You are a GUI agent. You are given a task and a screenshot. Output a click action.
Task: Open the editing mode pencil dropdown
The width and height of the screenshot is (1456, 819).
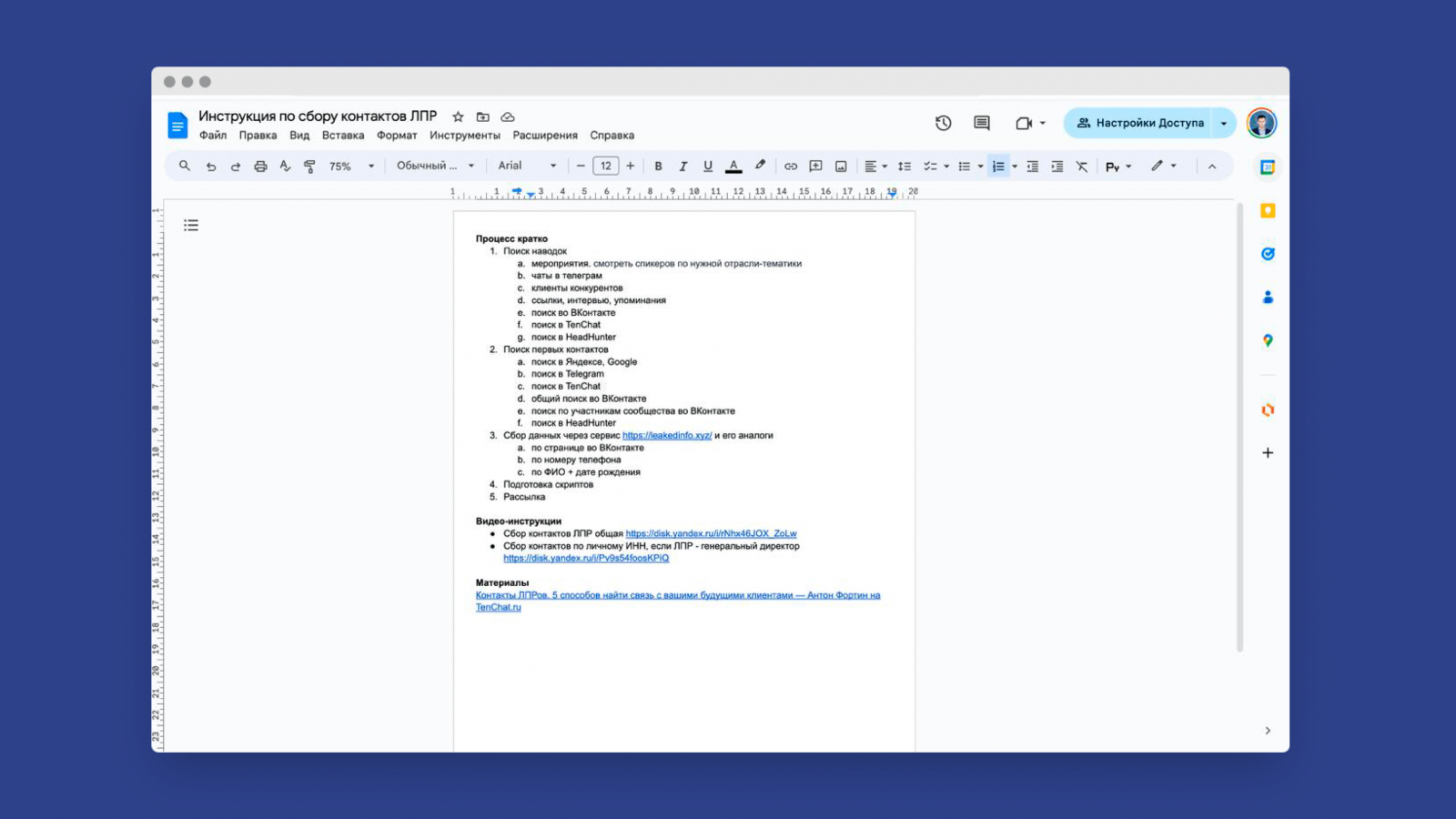1164,166
